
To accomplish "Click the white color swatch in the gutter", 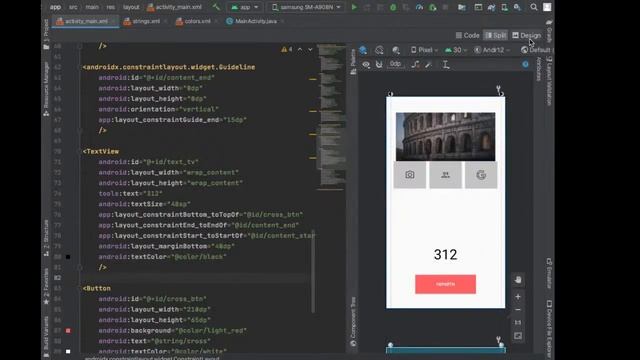I will [x=68, y=351].
